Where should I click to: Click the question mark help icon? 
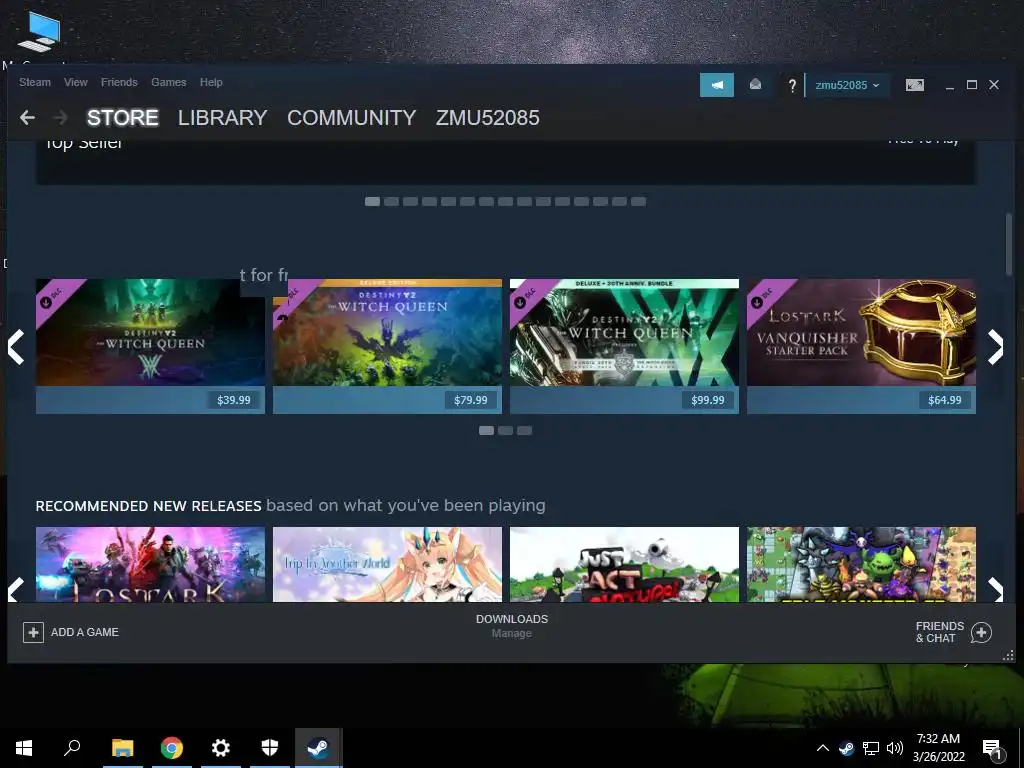tap(792, 86)
